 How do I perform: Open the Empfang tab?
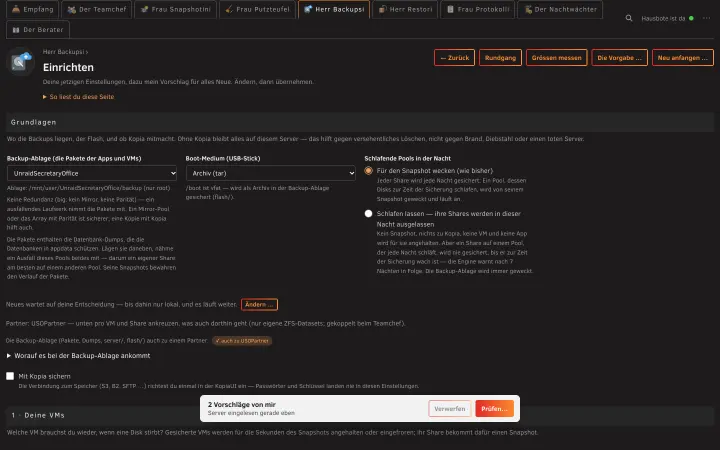[33, 9]
